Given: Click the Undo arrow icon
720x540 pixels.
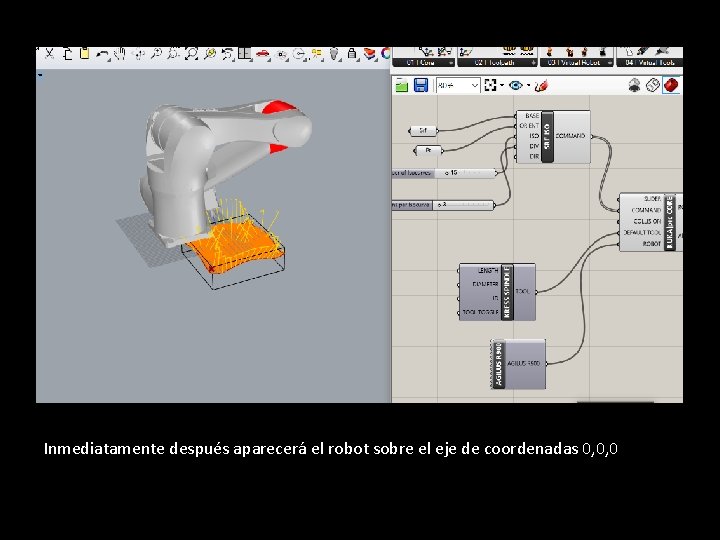Looking at the screenshot, I should [x=102, y=55].
